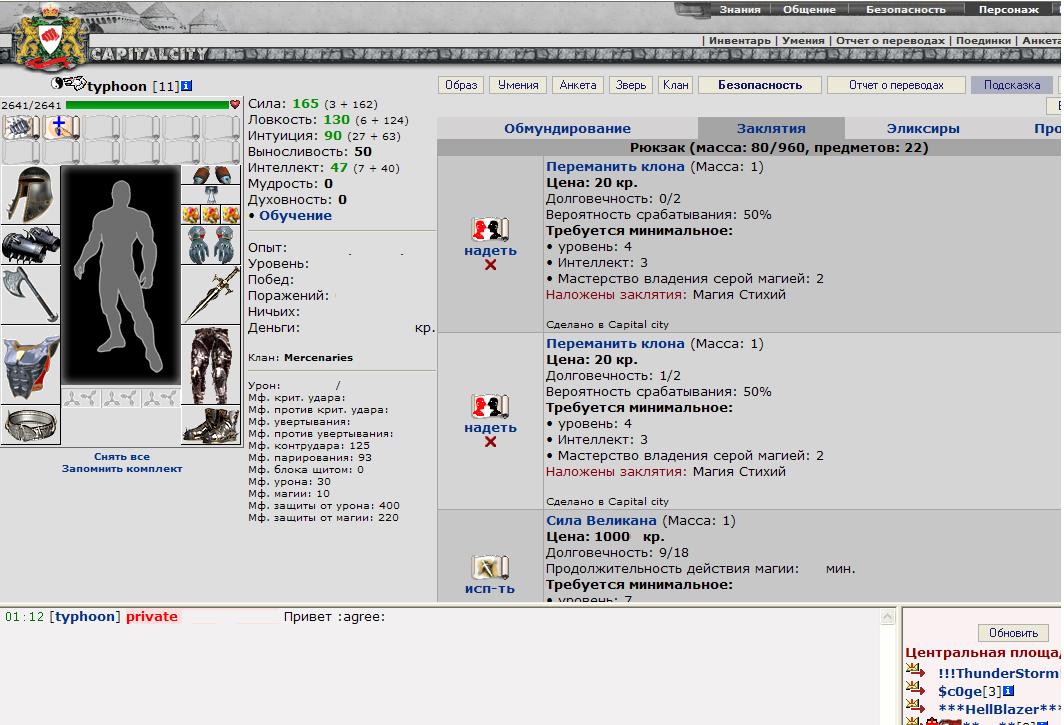The width and height of the screenshot is (1064, 725).
Task: Select the equipped axe weapon icon
Action: [x=31, y=295]
